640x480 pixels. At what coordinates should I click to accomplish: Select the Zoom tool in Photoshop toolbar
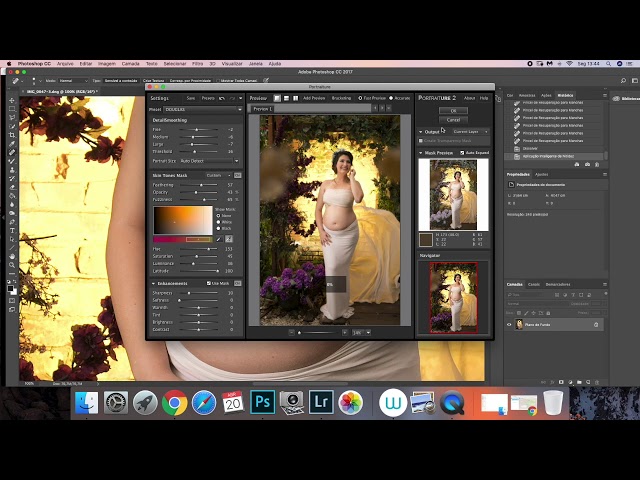tap(12, 265)
